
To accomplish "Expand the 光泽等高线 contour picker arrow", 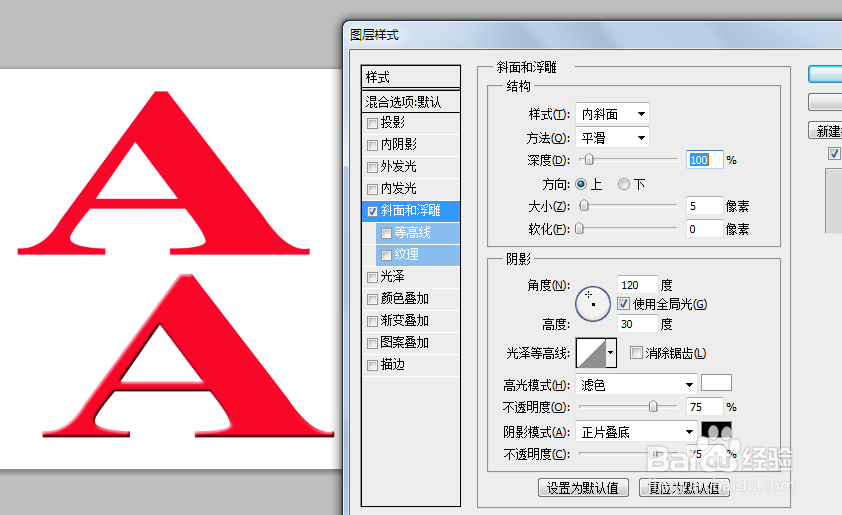I will [611, 353].
